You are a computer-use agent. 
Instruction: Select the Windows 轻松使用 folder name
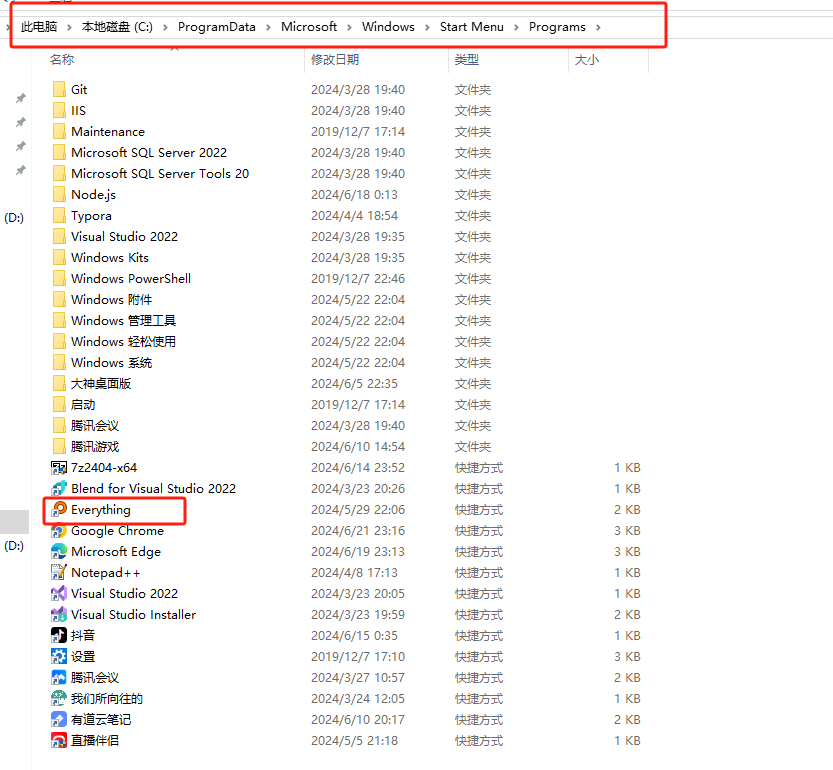click(x=123, y=342)
